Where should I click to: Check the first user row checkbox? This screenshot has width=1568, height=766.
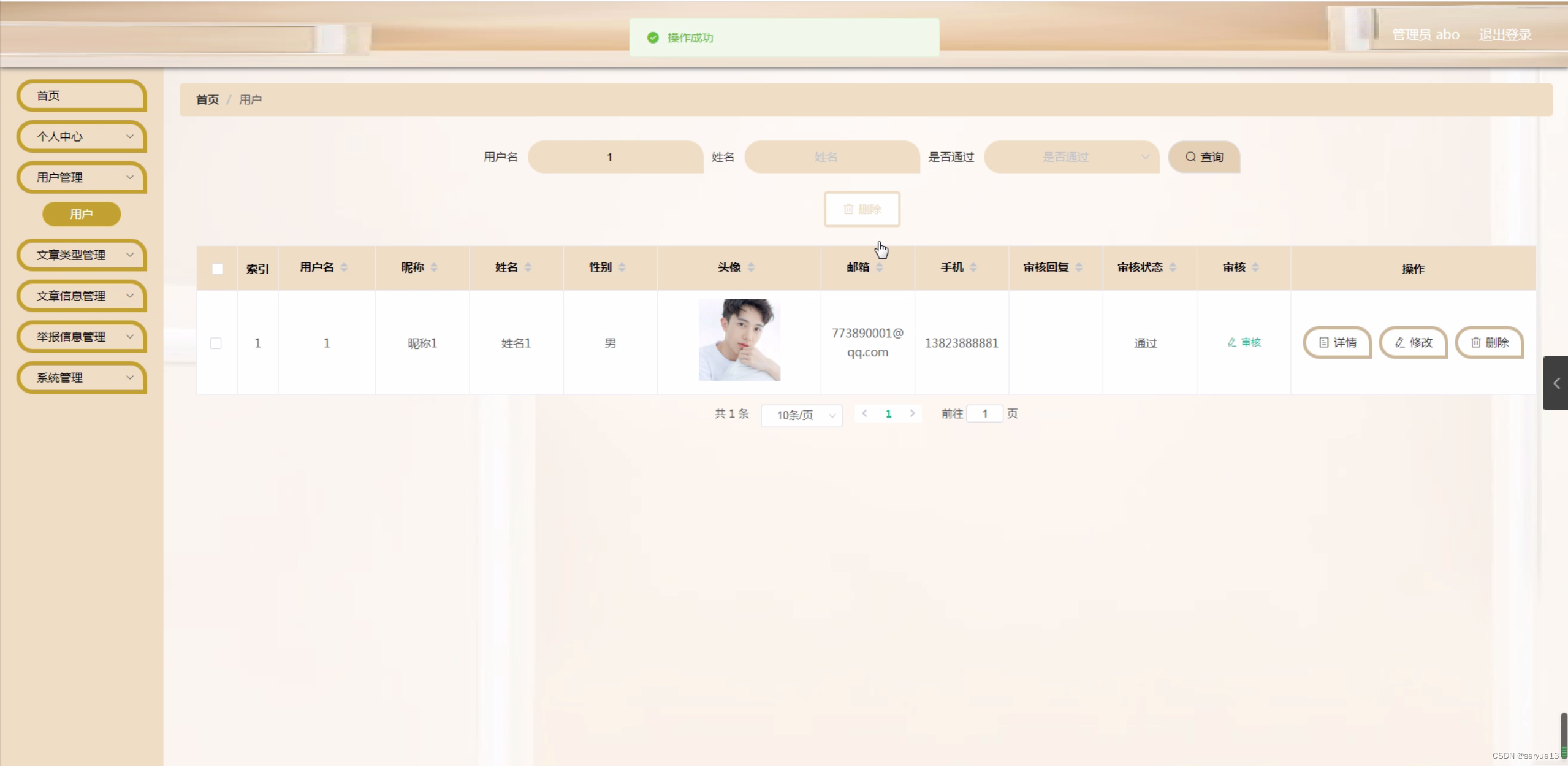216,343
